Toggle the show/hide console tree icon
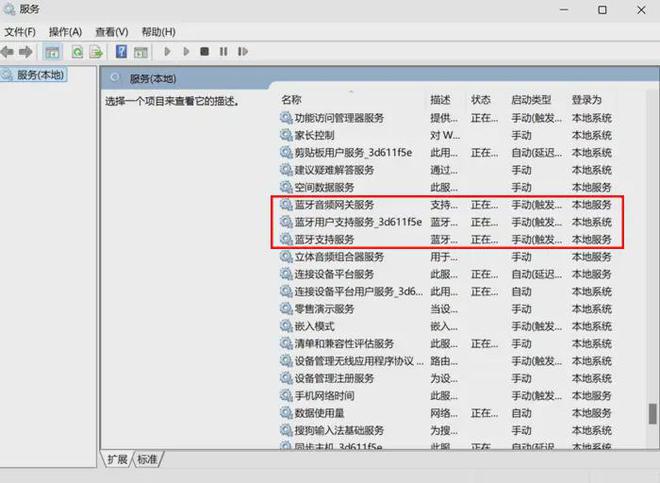660x483 pixels. tap(53, 52)
